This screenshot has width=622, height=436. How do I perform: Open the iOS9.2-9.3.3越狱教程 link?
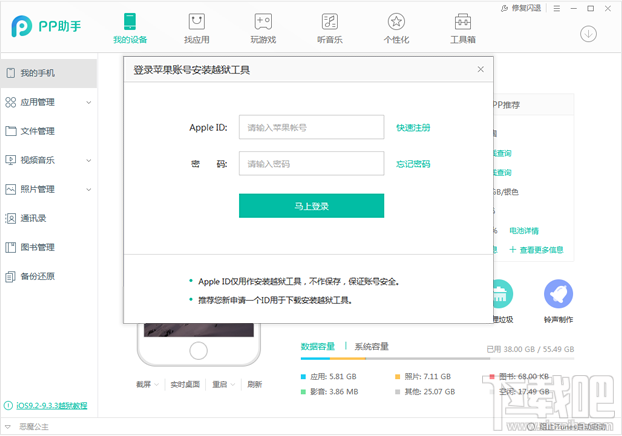tap(52, 405)
